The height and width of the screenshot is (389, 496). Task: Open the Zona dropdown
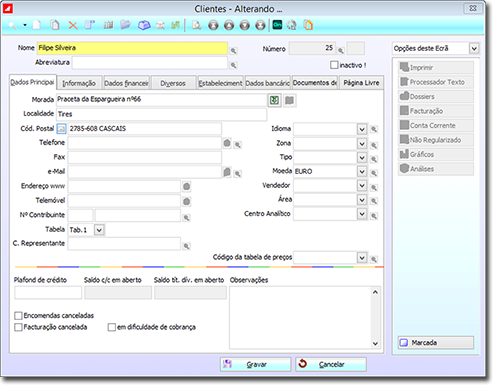(362, 143)
